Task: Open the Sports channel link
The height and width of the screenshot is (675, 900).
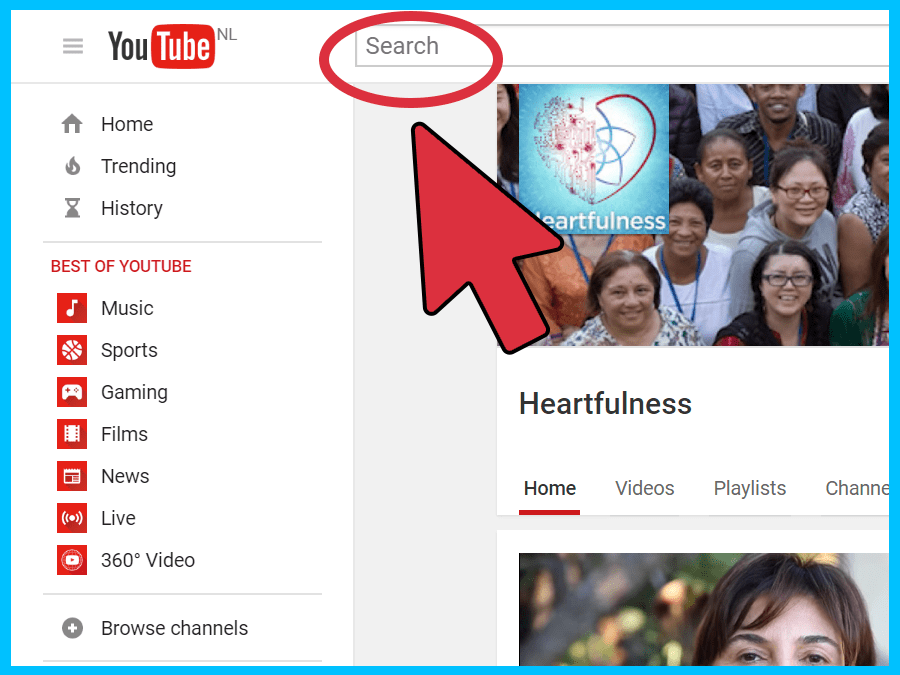Action: tap(129, 350)
